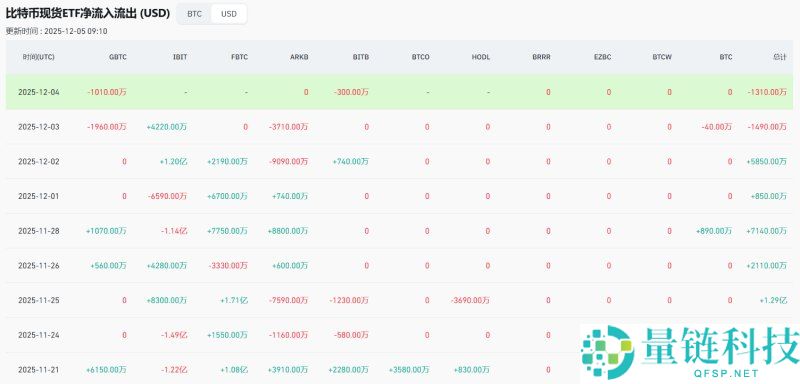
Task: Click the GBTC column header
Action: (x=117, y=57)
